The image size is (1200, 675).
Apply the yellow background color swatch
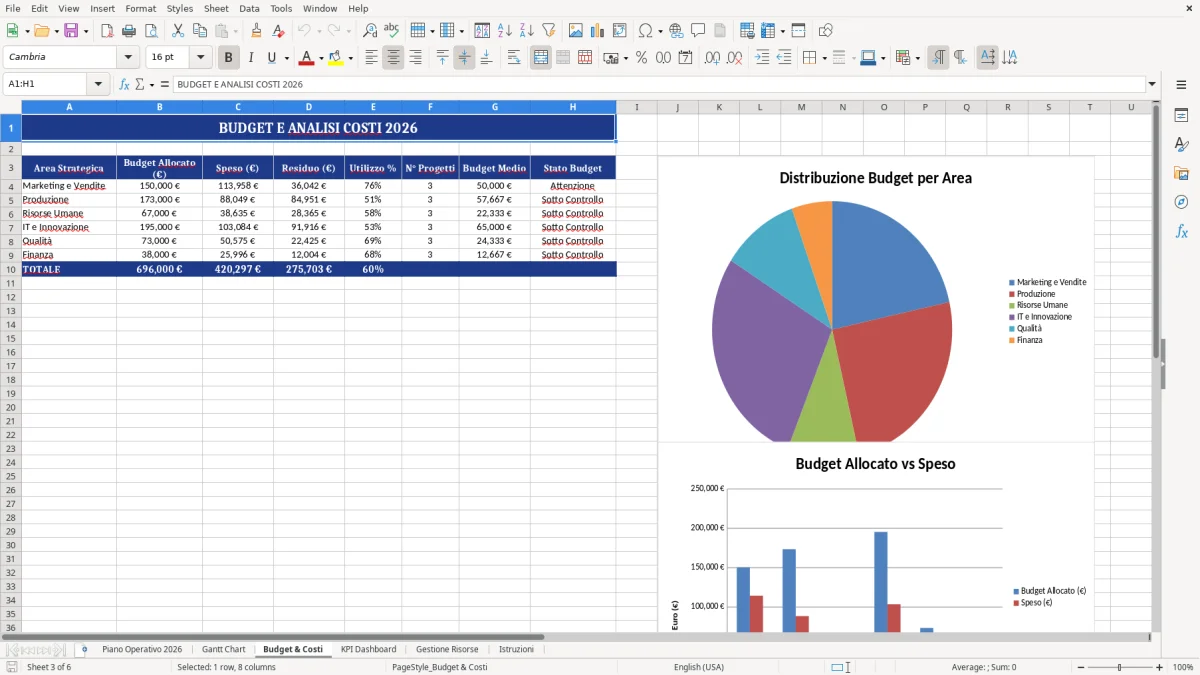(x=335, y=58)
